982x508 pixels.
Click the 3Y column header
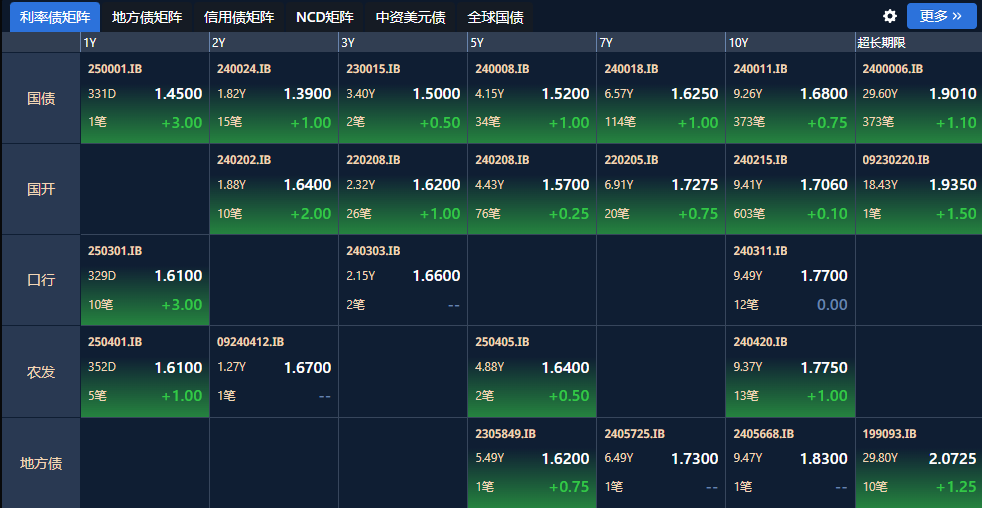click(403, 43)
